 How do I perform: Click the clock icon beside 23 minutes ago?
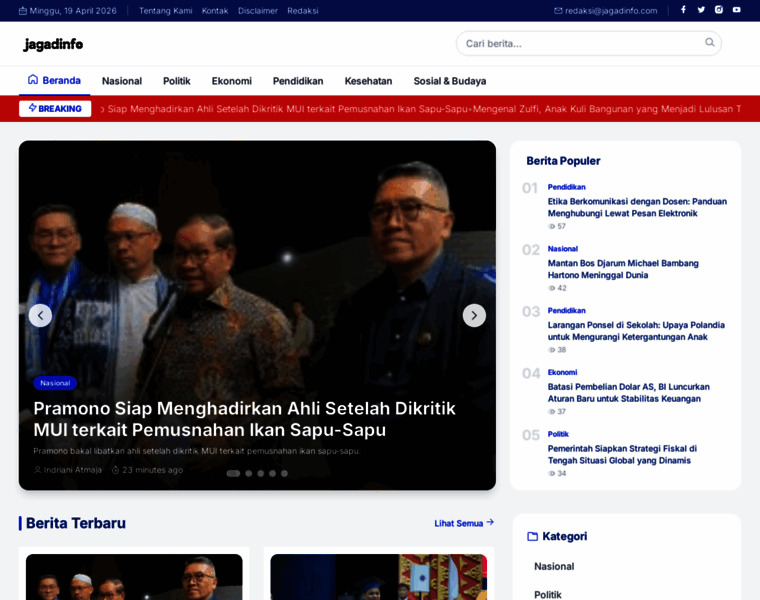115,470
